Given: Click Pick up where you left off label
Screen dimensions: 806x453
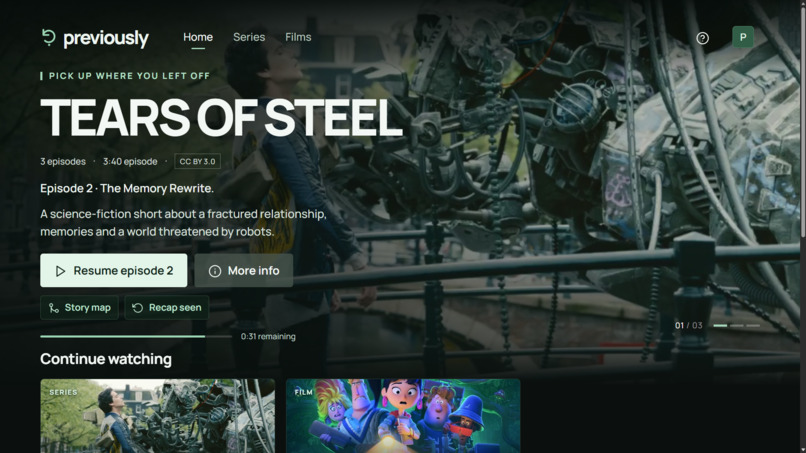Looking at the screenshot, I should (129, 76).
